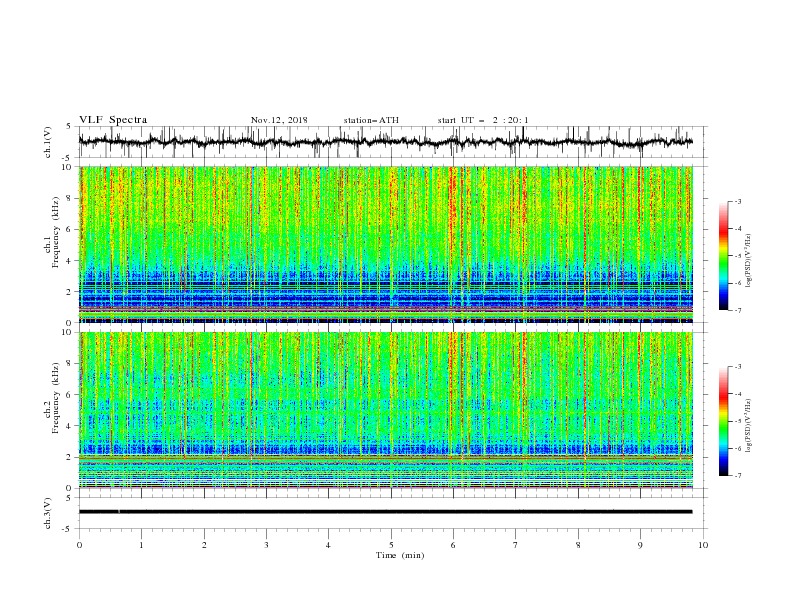Click the "station=ATH" label
This screenshot has height=612, width=792.
[371, 120]
